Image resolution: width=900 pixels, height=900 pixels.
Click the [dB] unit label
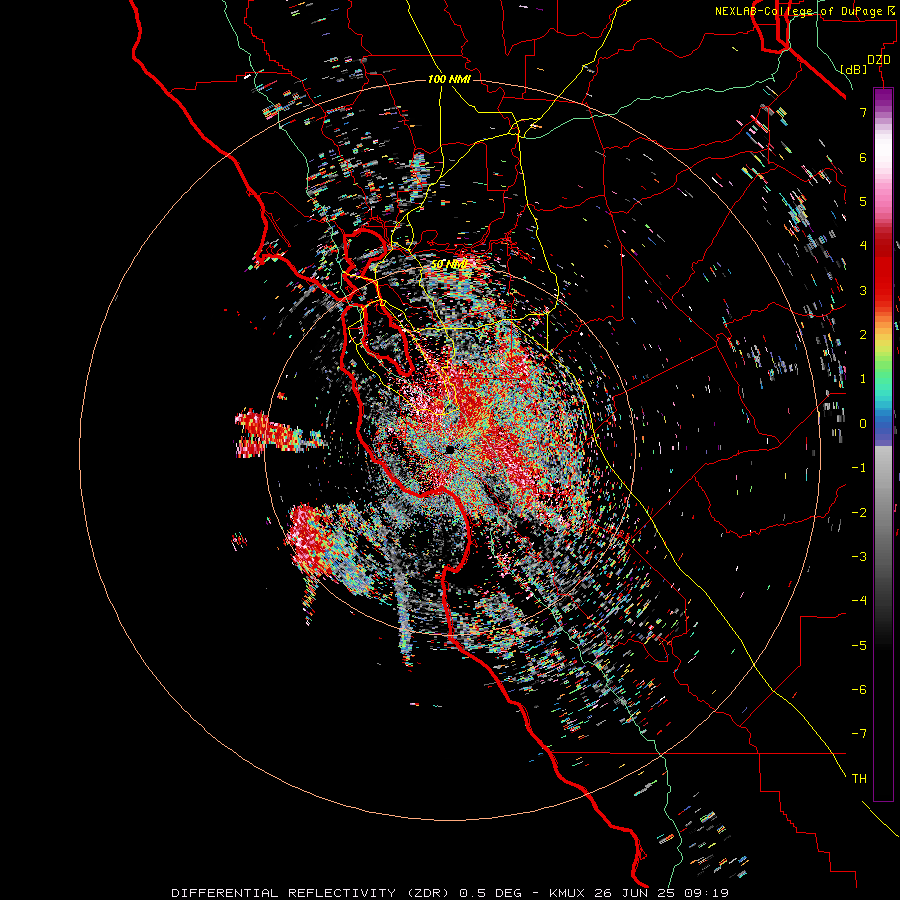pos(853,69)
